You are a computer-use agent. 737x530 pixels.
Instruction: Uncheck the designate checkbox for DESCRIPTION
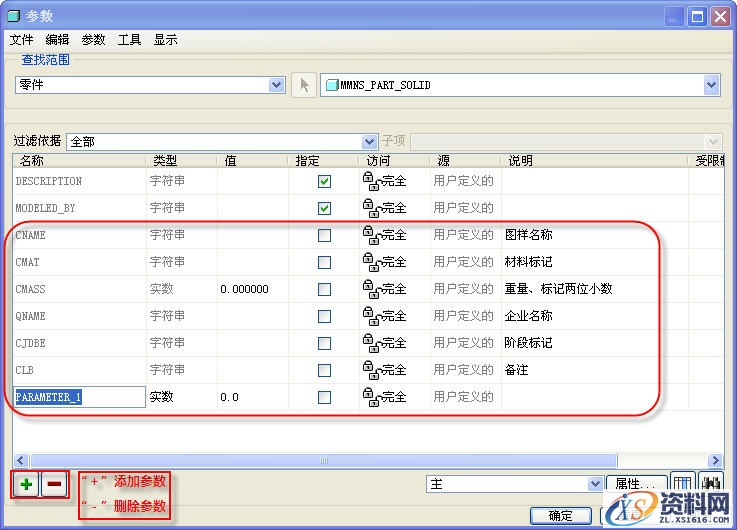click(x=324, y=181)
